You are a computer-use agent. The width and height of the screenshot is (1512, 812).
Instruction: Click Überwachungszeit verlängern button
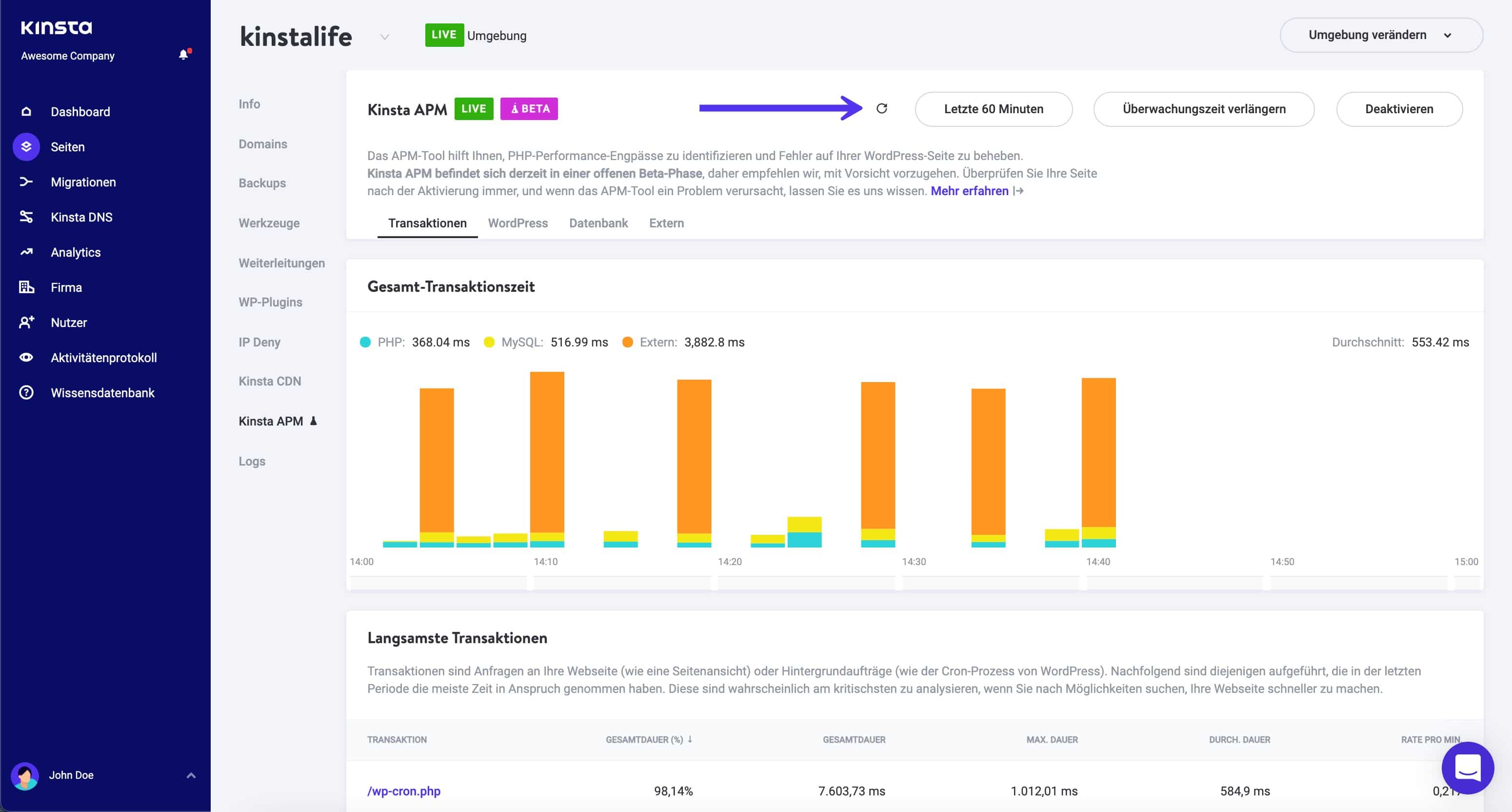1204,109
